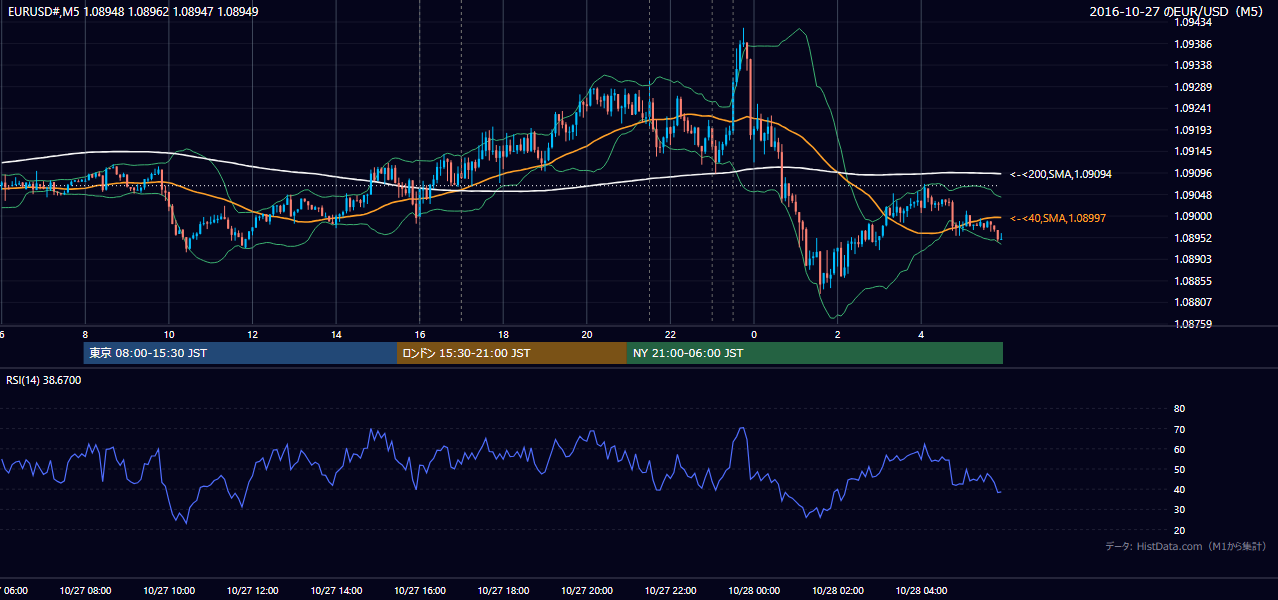Click price axis value 1.09096

(1193, 173)
